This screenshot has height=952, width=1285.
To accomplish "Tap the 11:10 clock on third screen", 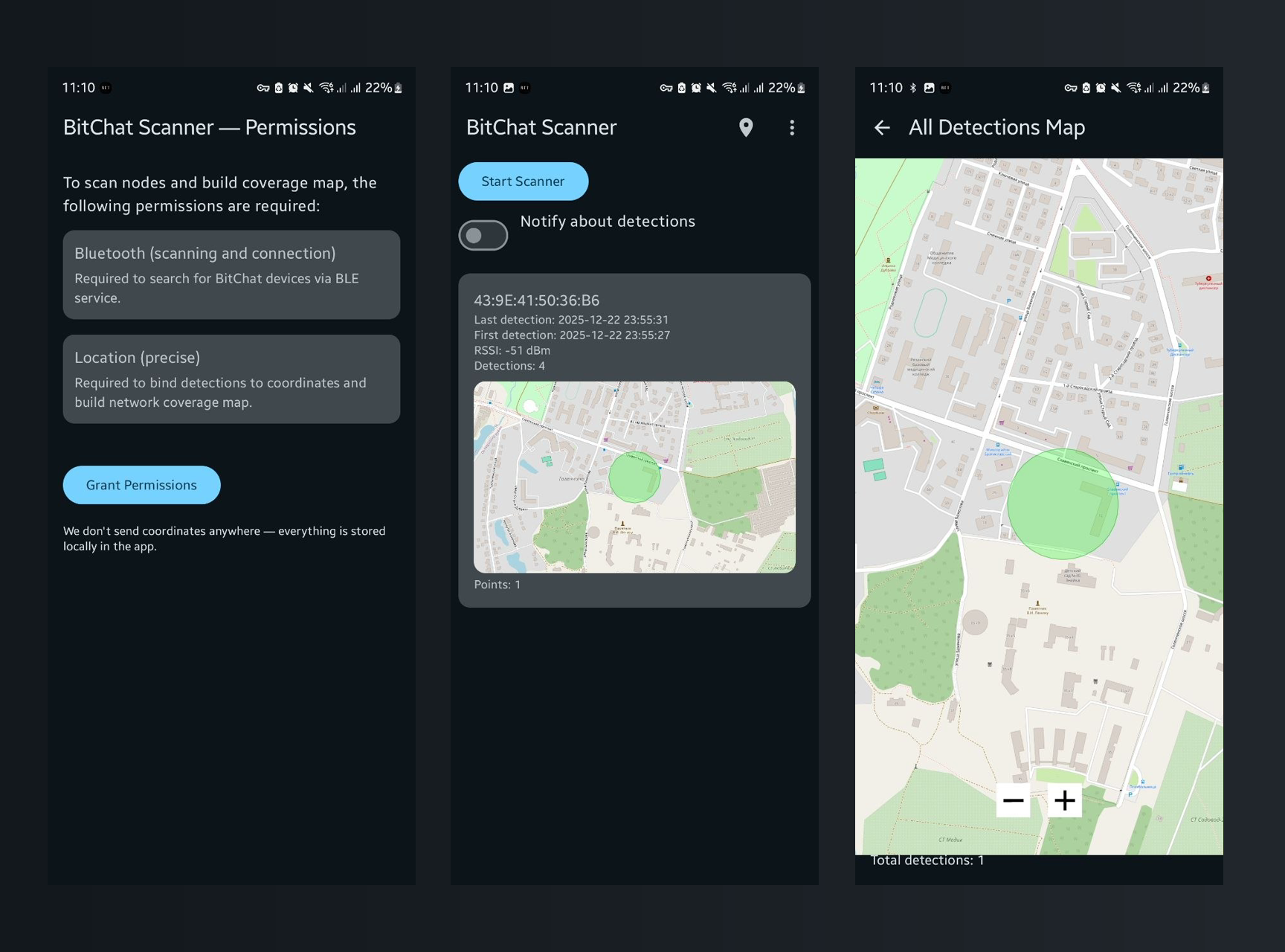I will click(886, 88).
